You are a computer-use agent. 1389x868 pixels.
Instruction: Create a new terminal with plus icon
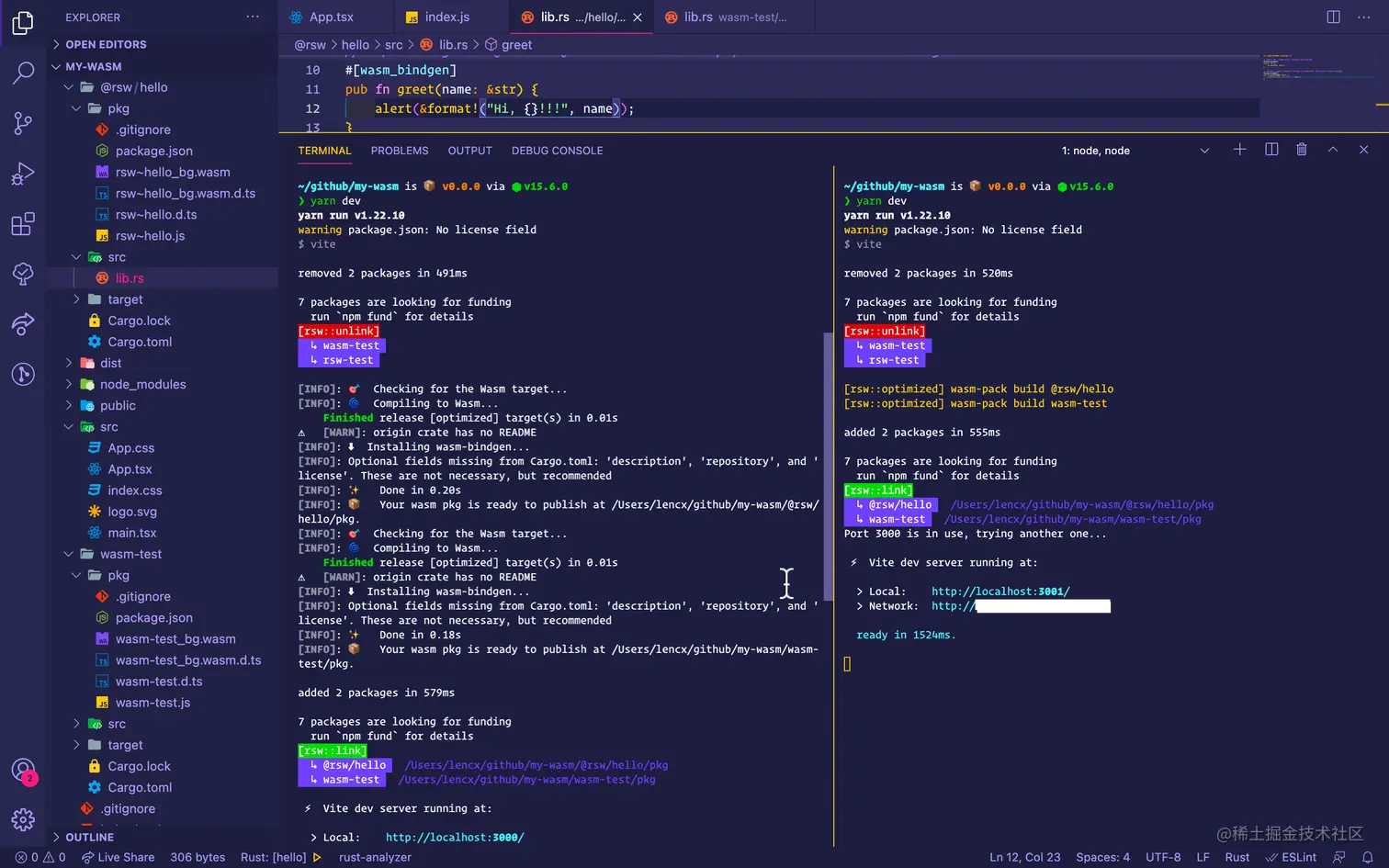[1239, 150]
